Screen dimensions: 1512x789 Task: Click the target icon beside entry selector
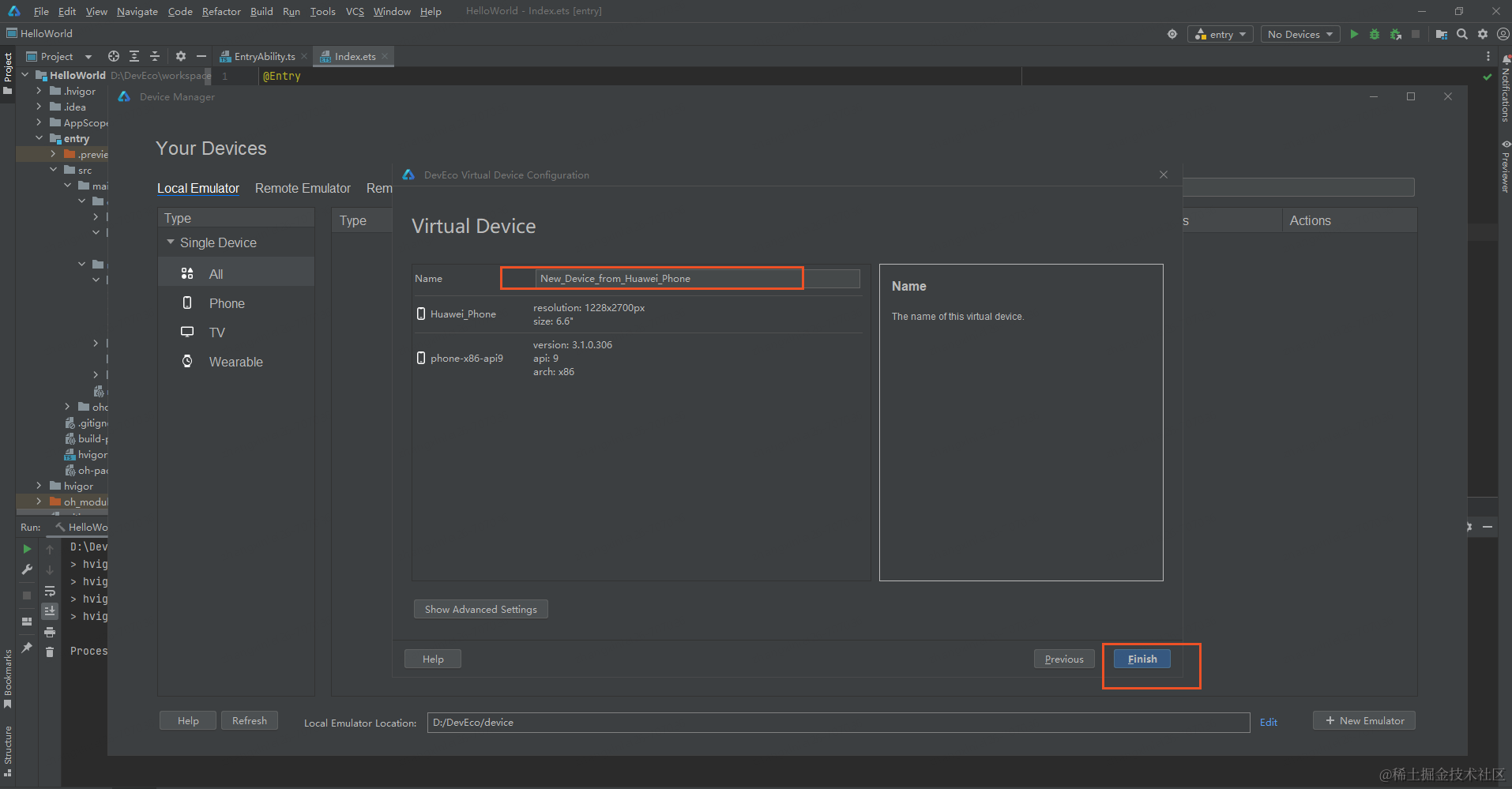coord(1172,34)
